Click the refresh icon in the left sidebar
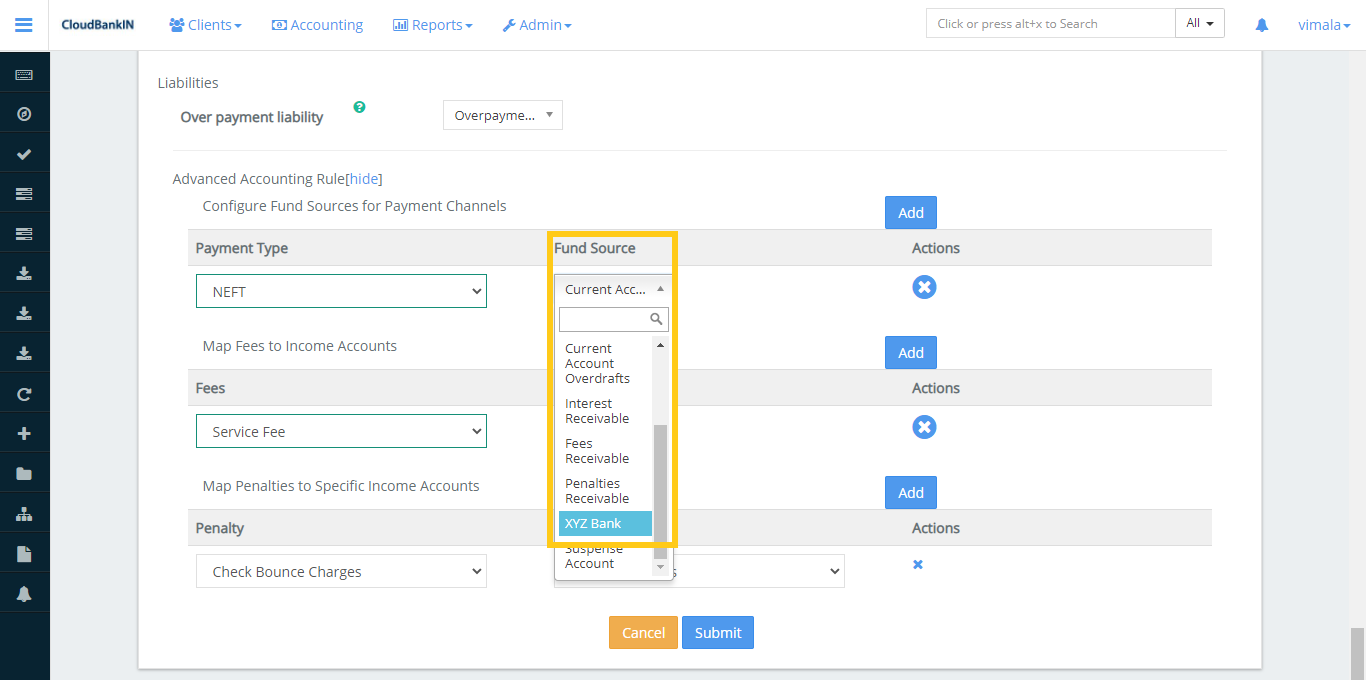 [24, 392]
